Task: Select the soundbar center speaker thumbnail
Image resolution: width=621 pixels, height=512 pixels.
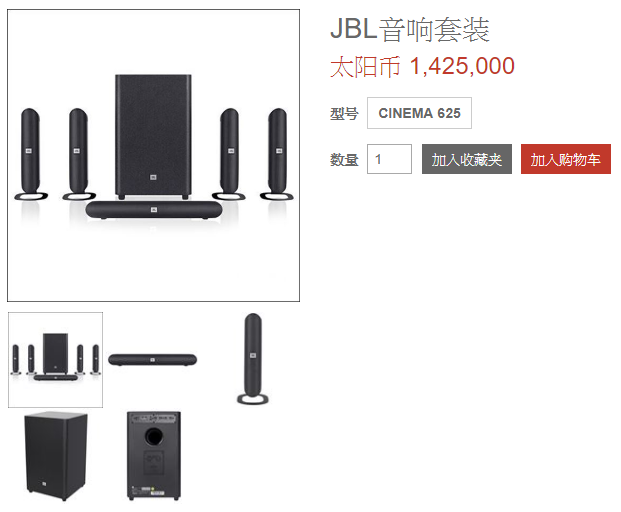Action: click(152, 360)
